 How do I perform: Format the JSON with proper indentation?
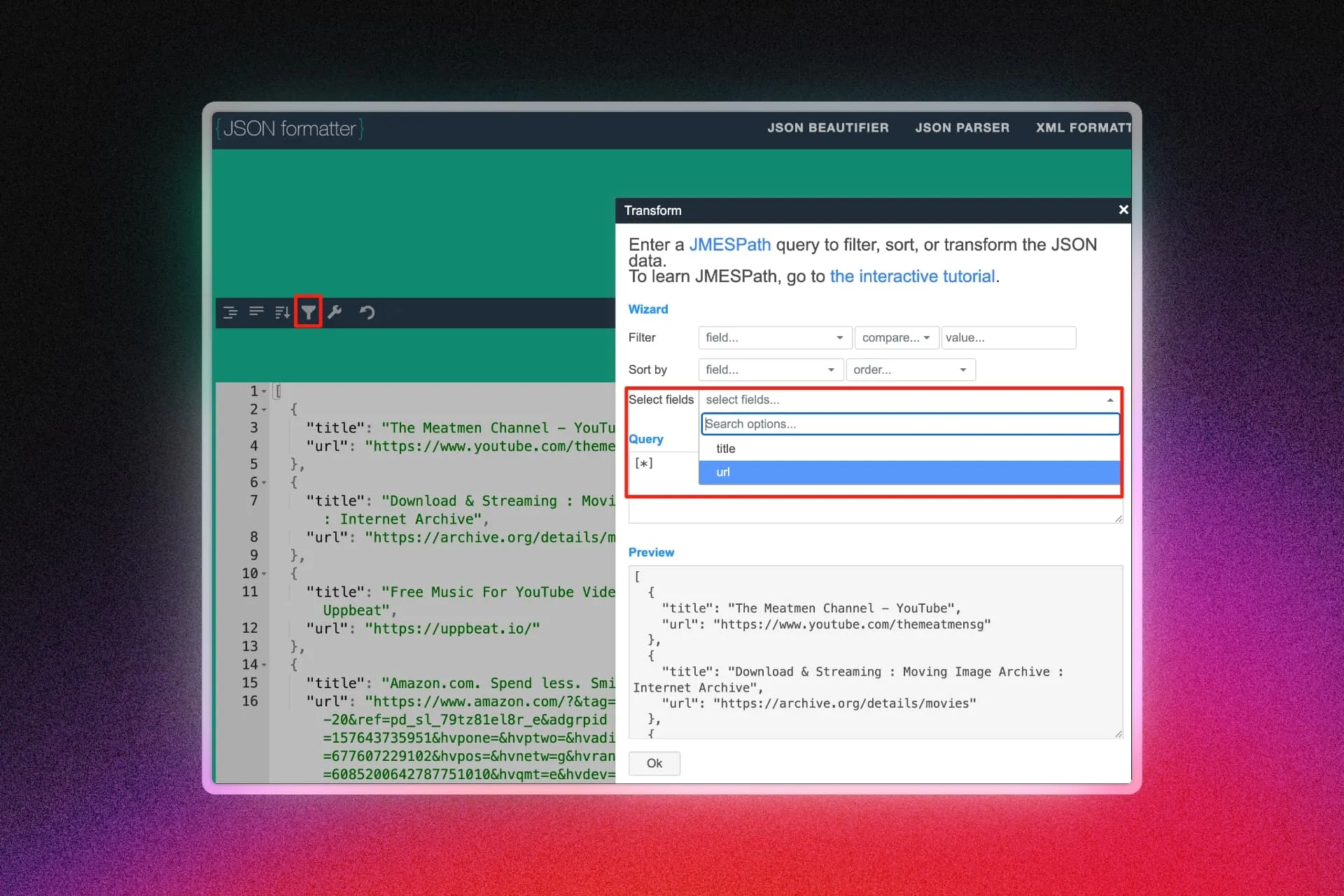[230, 311]
